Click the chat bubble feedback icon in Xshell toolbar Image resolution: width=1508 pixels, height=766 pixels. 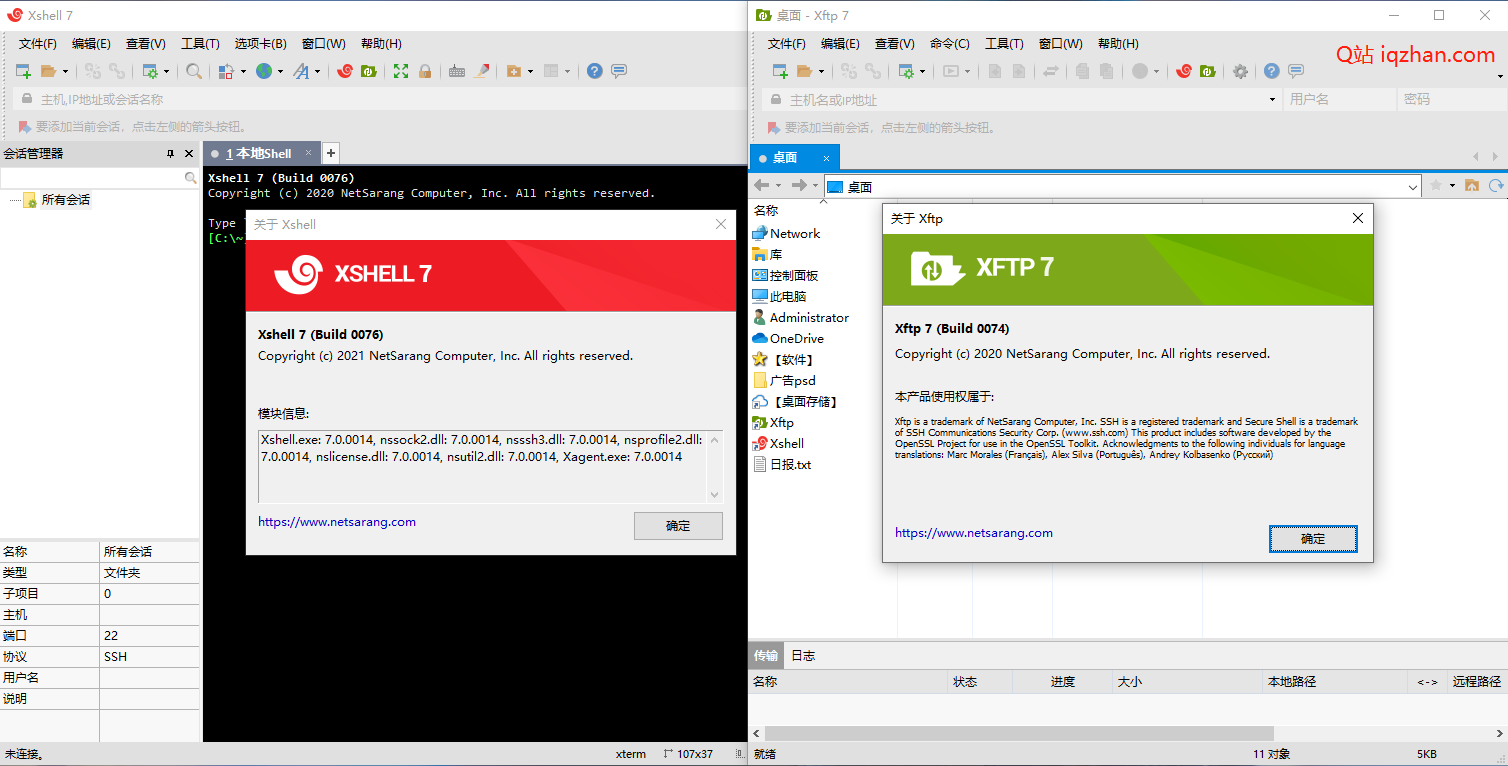619,71
